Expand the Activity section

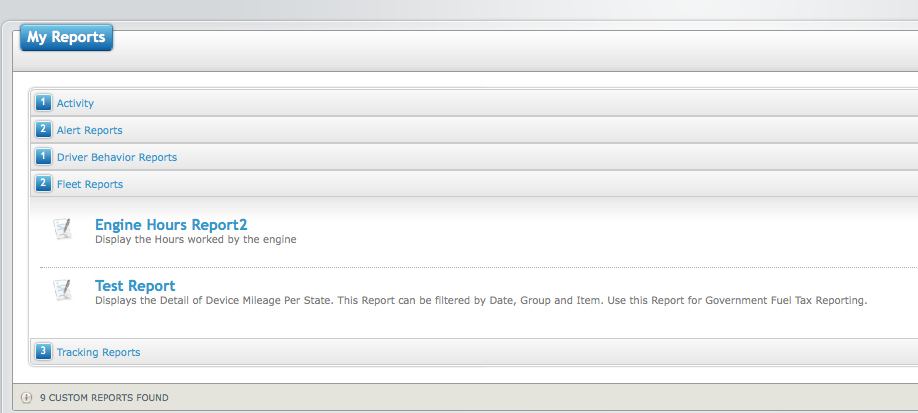(75, 103)
